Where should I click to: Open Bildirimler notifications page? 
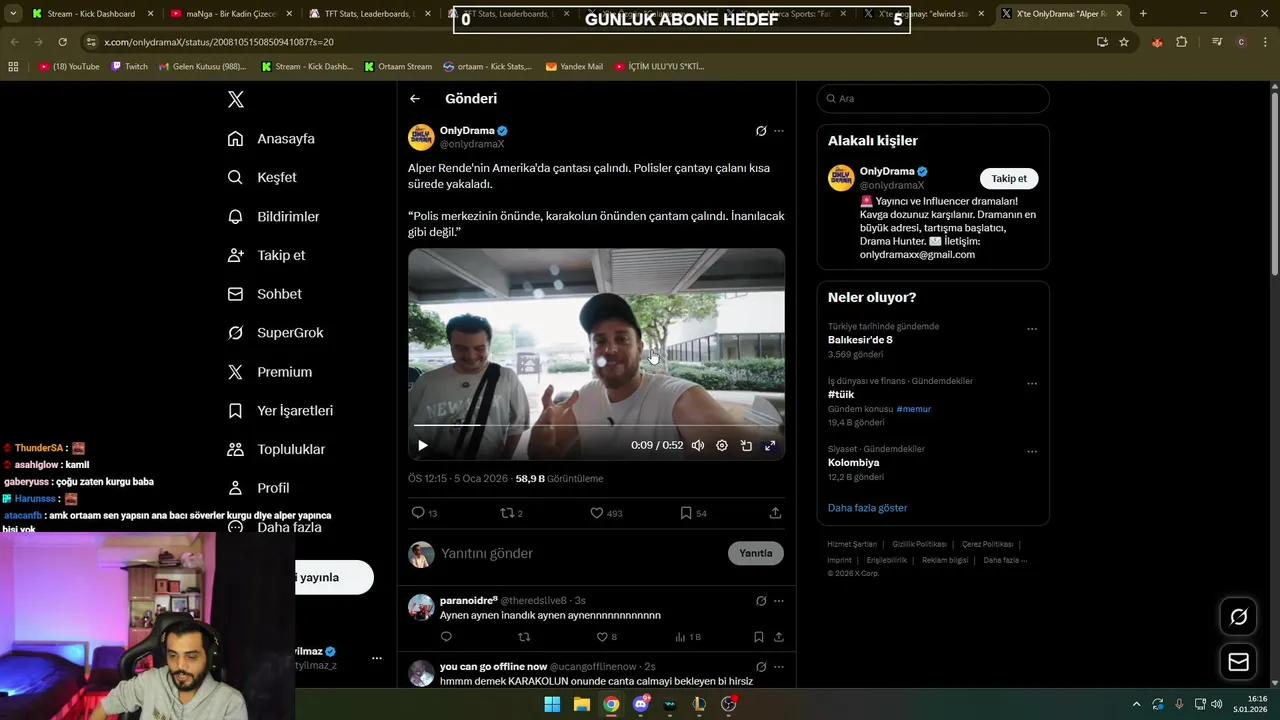[273, 216]
